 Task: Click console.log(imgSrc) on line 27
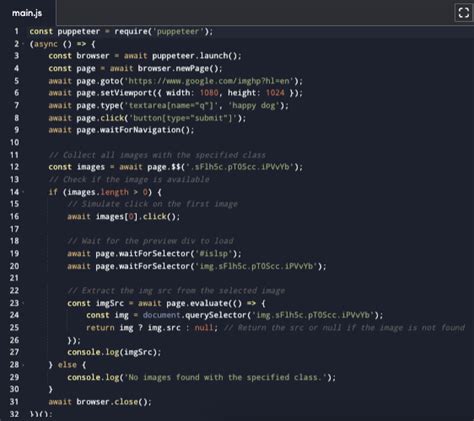tap(112, 352)
